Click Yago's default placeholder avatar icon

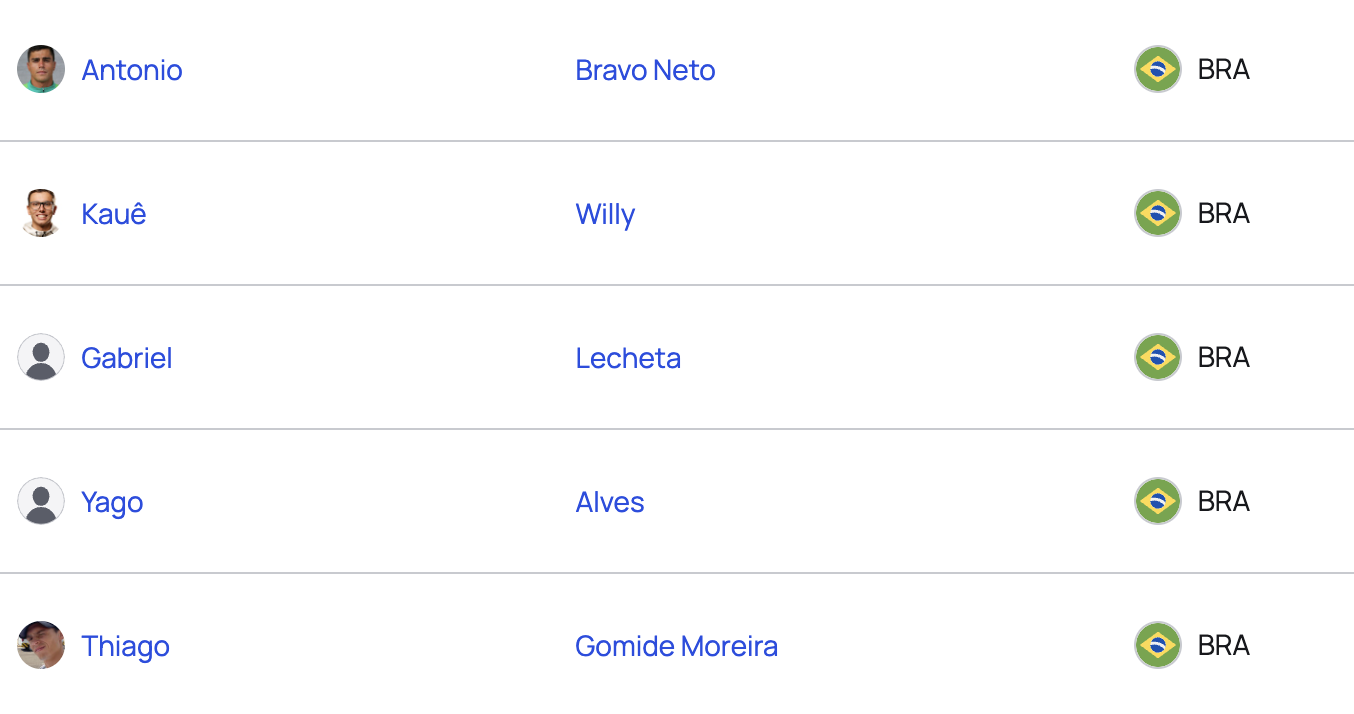click(x=41, y=501)
